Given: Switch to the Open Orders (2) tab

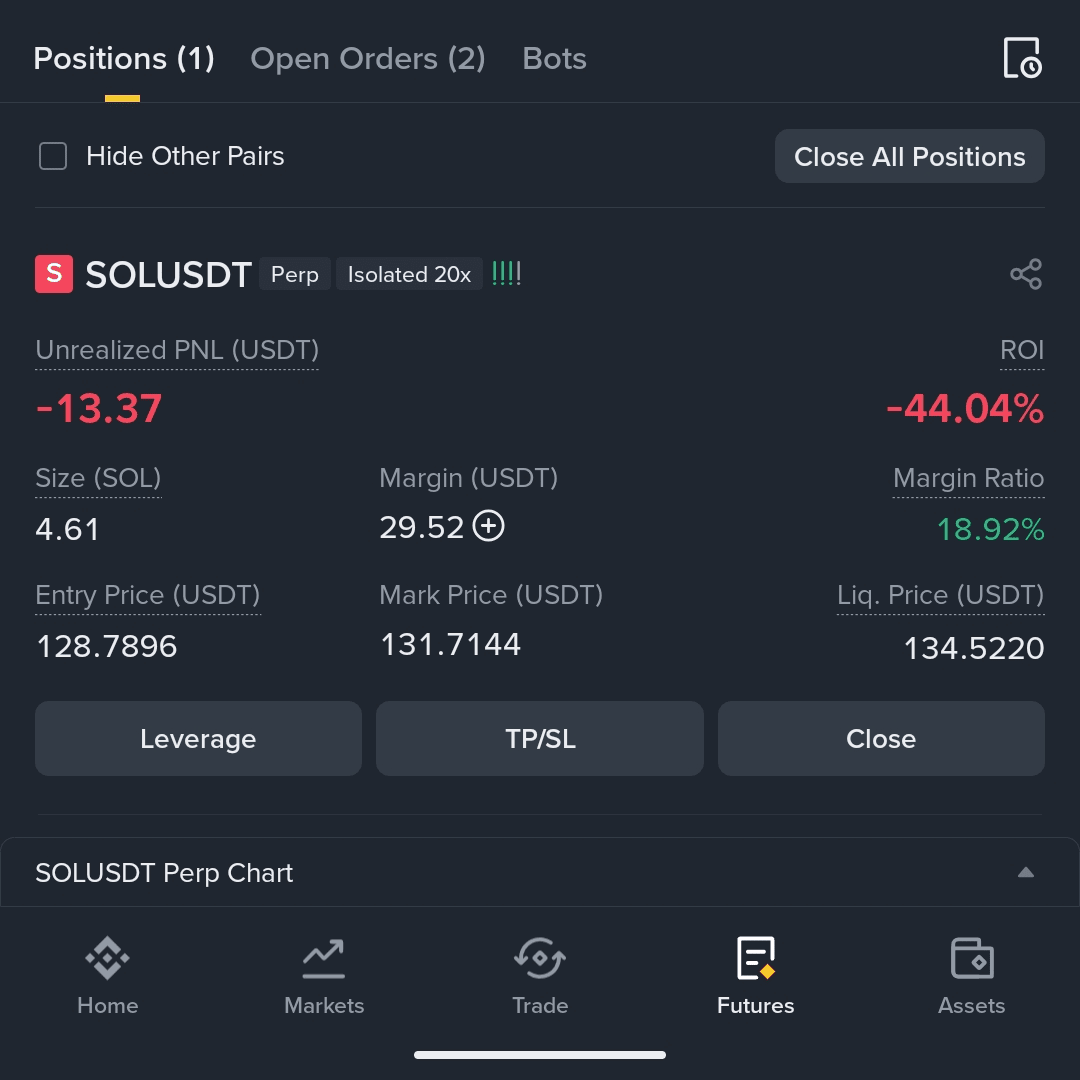Looking at the screenshot, I should point(368,59).
